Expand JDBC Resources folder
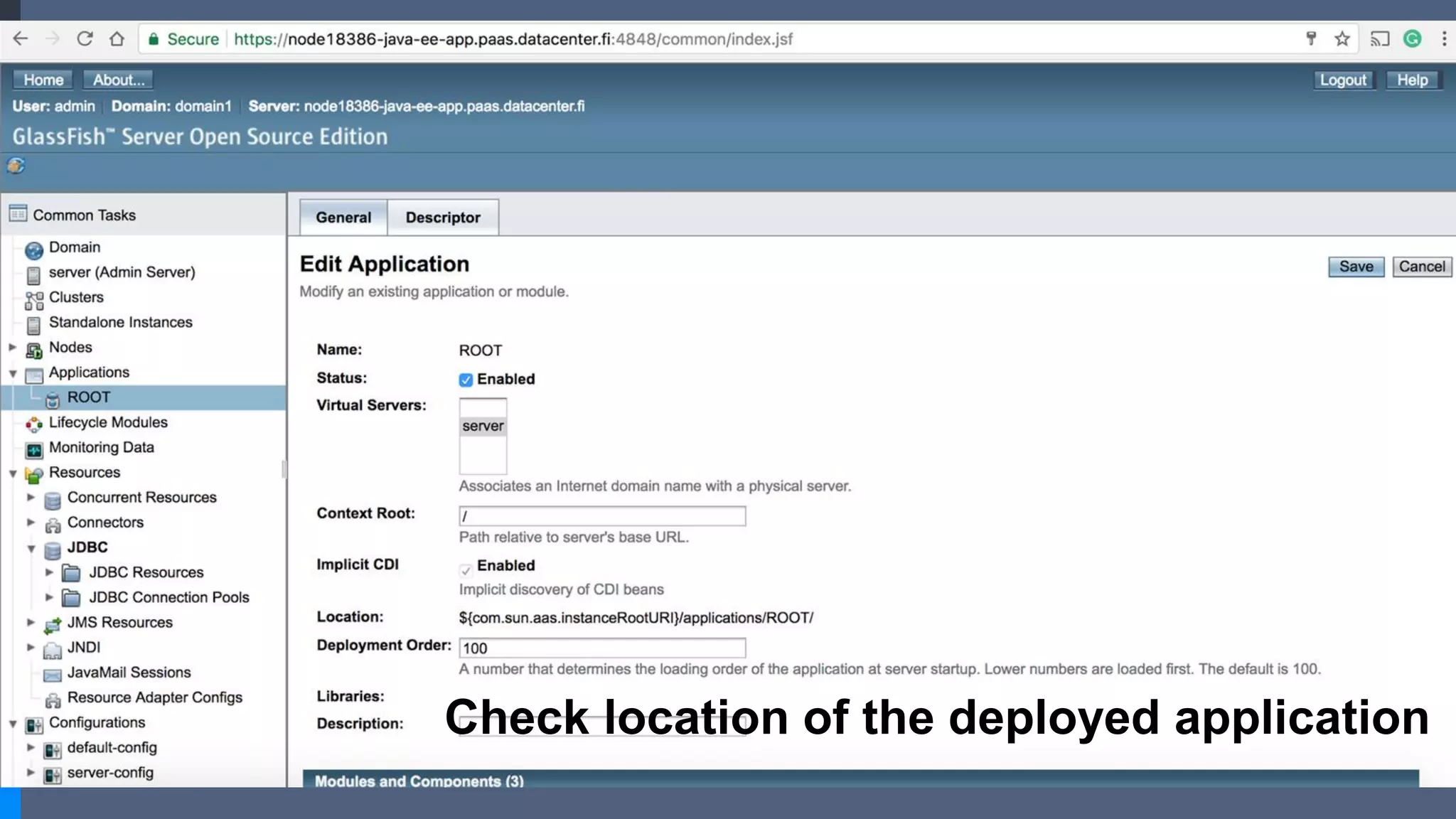 pyautogui.click(x=49, y=572)
